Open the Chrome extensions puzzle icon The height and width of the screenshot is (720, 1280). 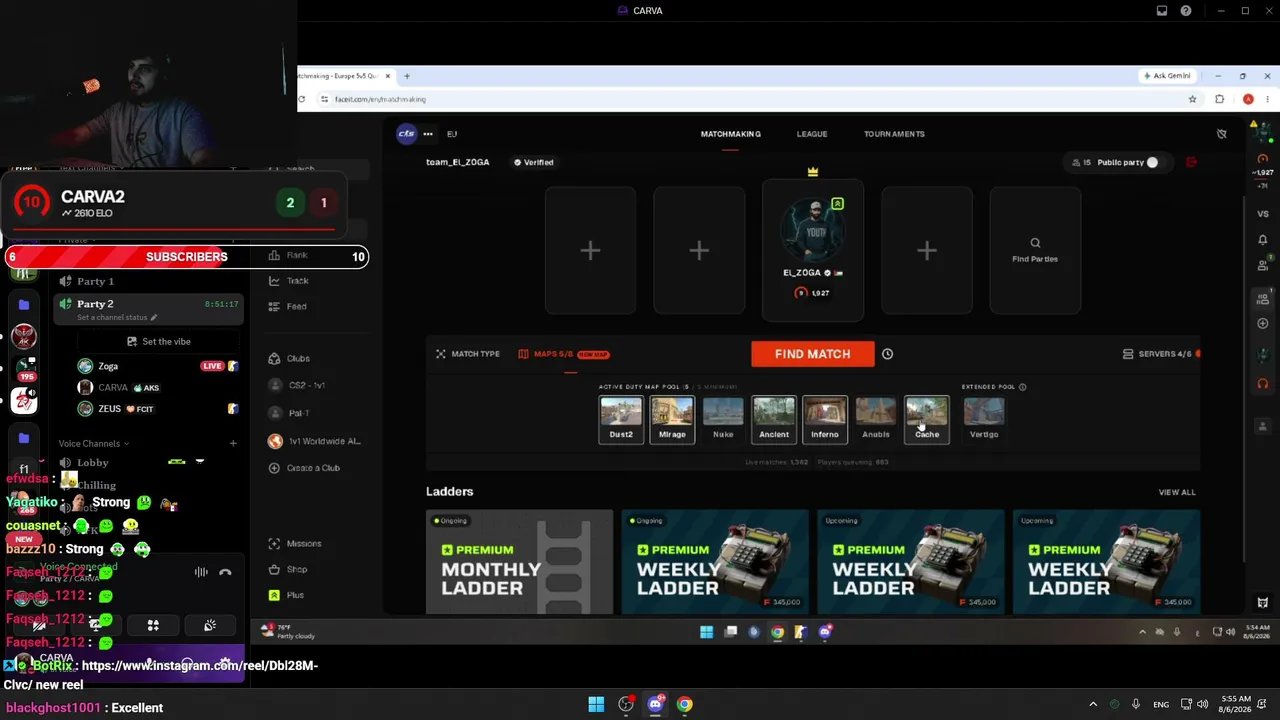click(x=1219, y=99)
